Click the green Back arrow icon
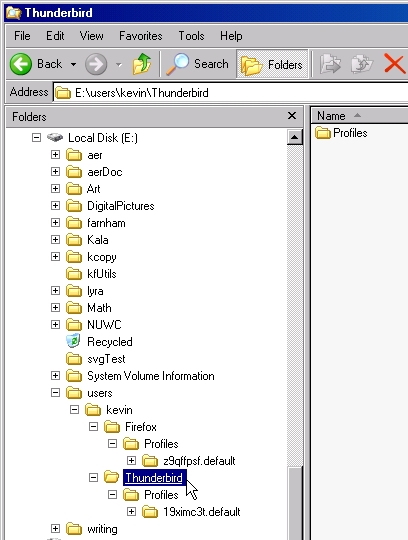The width and height of the screenshot is (408, 540). 21,64
